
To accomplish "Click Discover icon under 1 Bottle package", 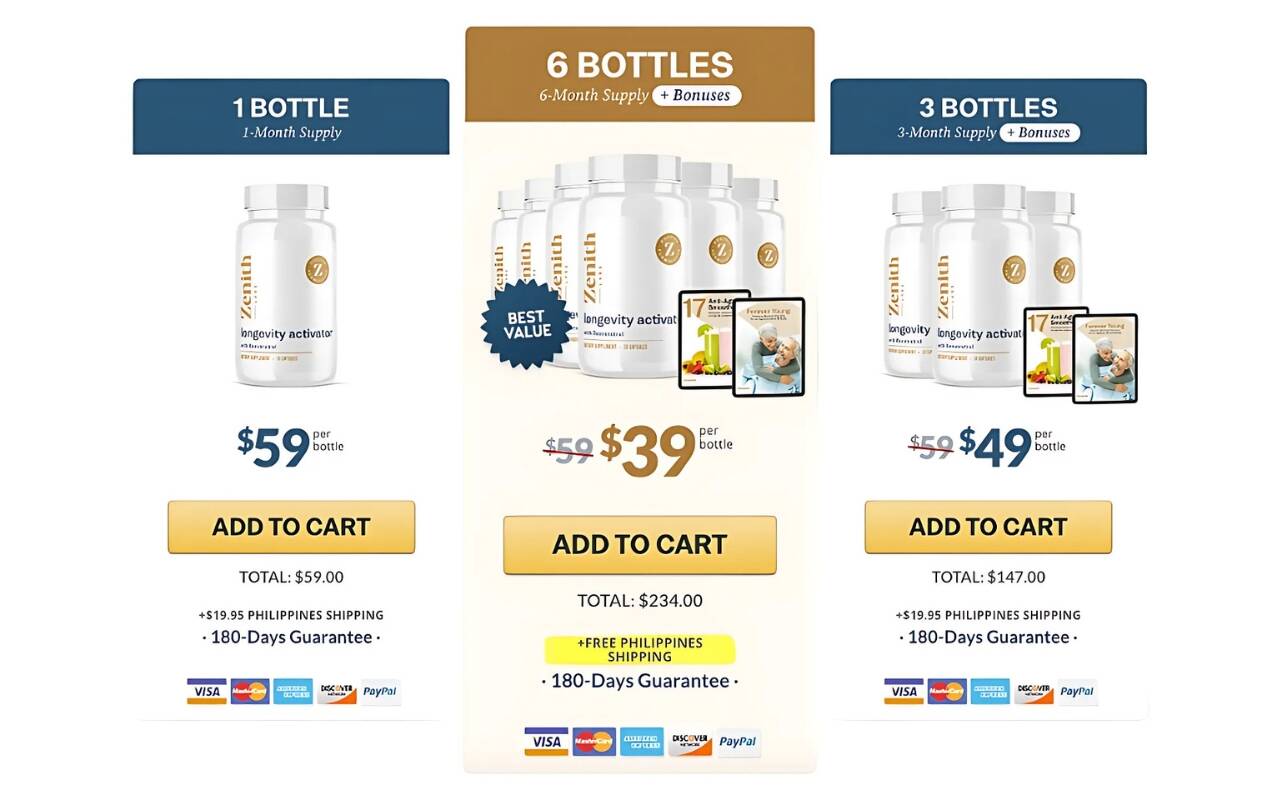I will (337, 691).
